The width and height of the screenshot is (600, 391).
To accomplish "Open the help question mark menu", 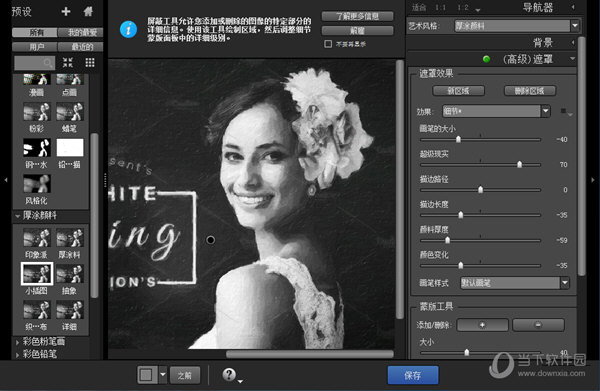I will point(231,375).
